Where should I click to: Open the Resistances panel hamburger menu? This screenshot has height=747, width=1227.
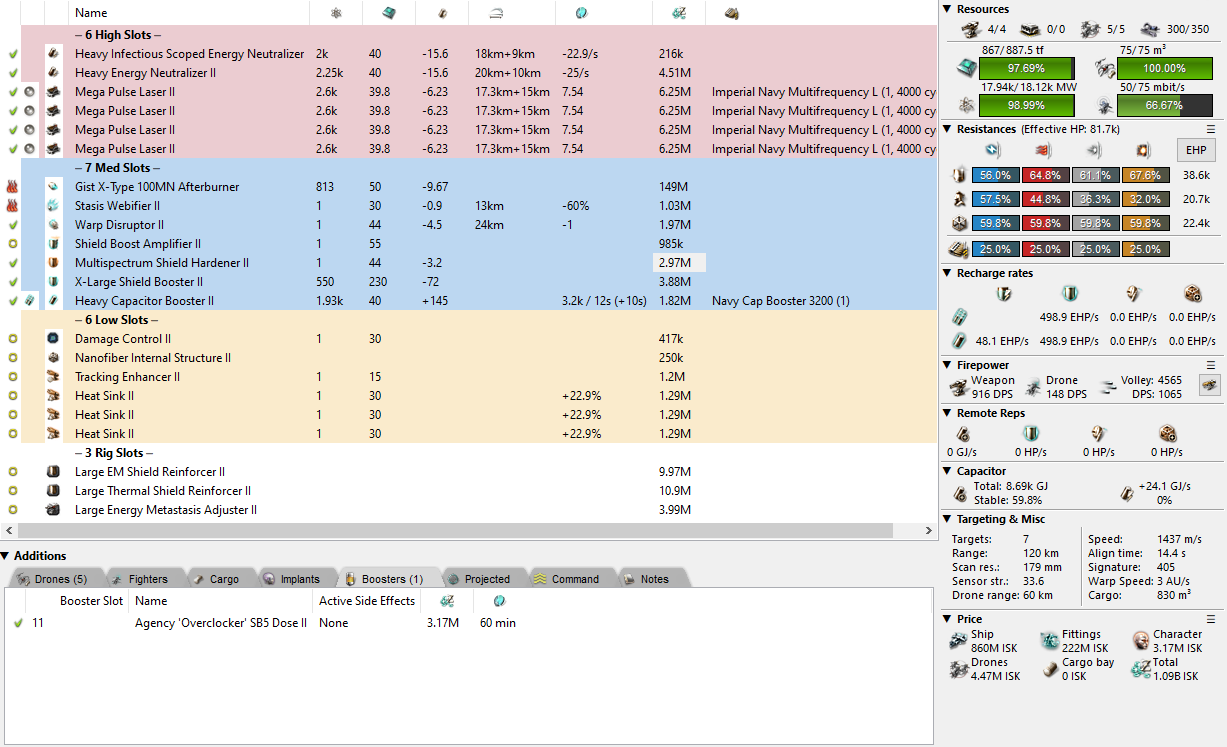coord(1211,129)
